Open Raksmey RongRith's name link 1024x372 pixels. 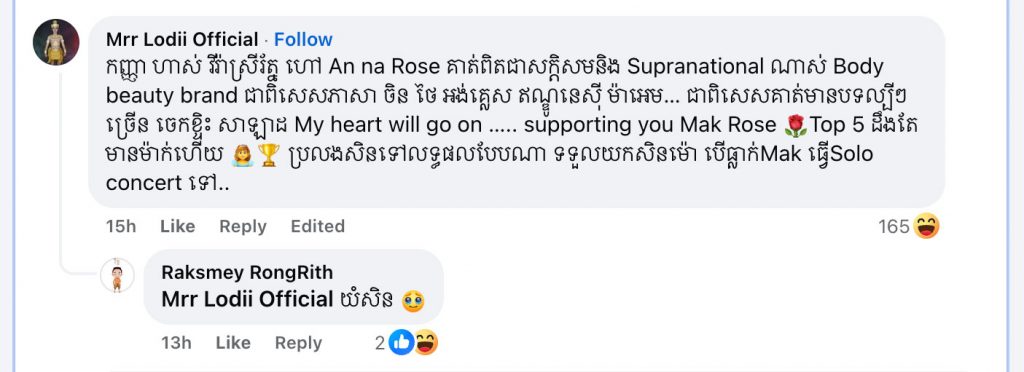click(247, 272)
